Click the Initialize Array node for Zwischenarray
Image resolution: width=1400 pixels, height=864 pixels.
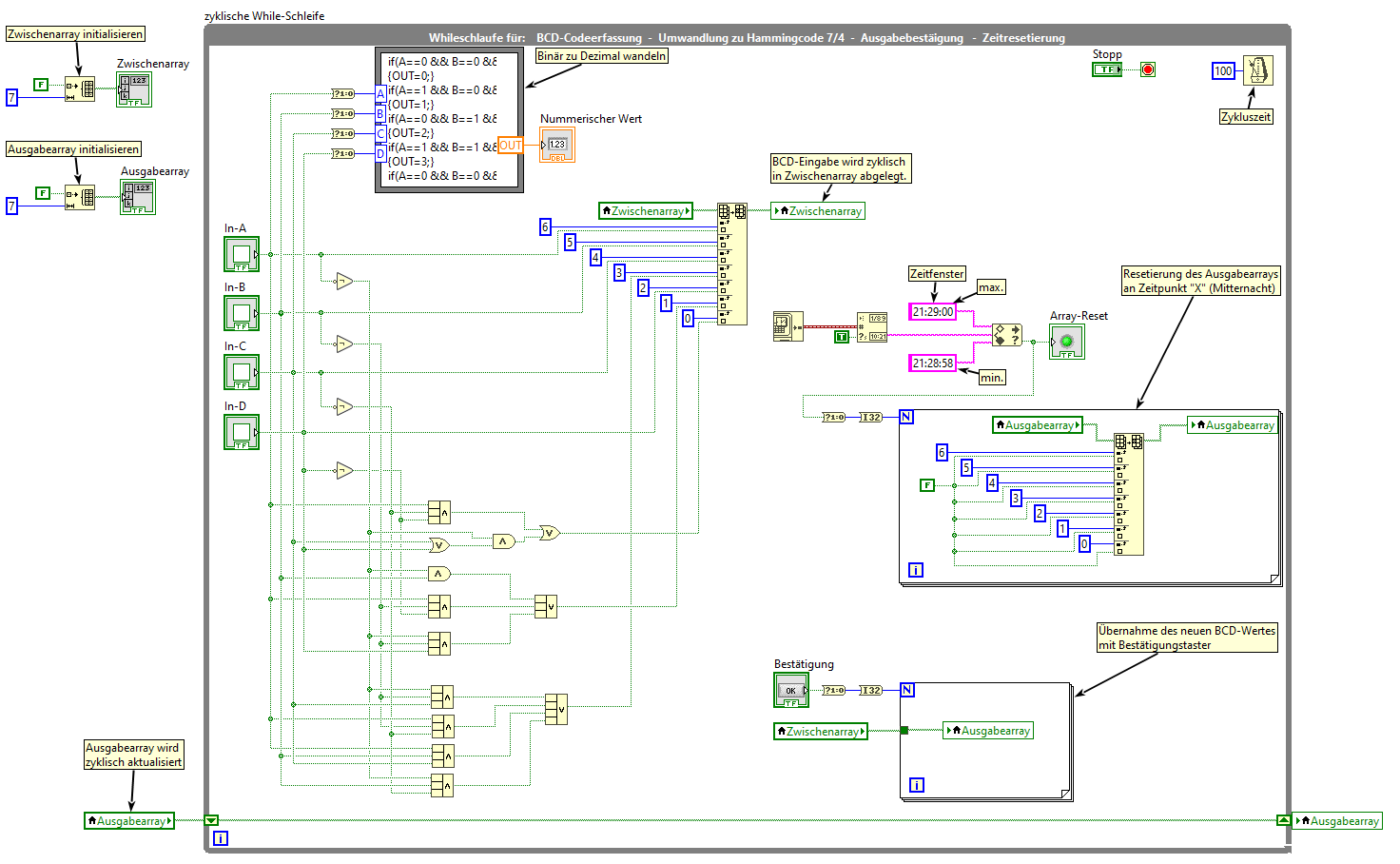80,89
